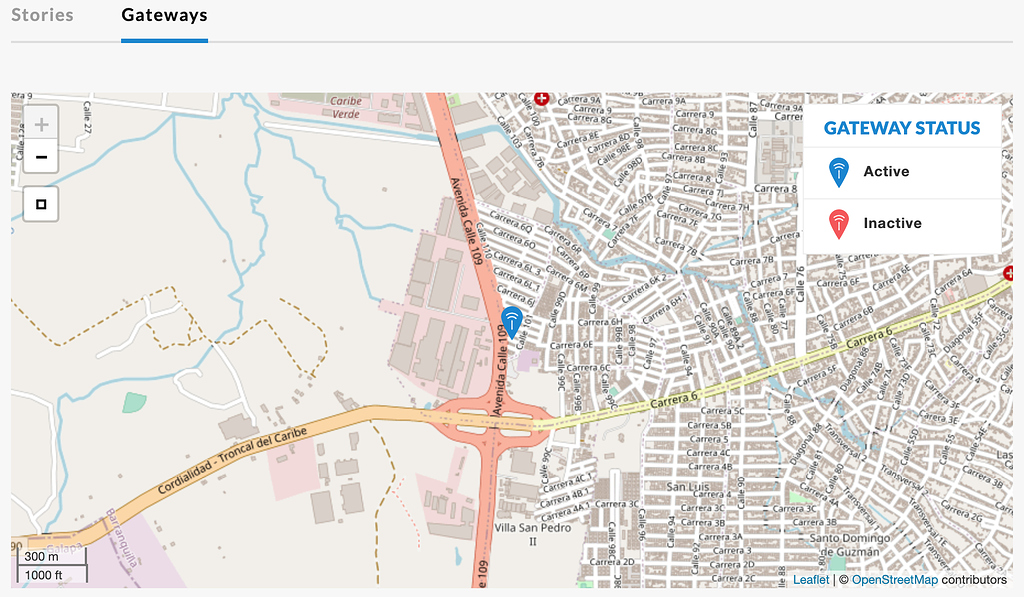The image size is (1024, 597).
Task: Zoom in using the plus control
Action: click(x=40, y=123)
